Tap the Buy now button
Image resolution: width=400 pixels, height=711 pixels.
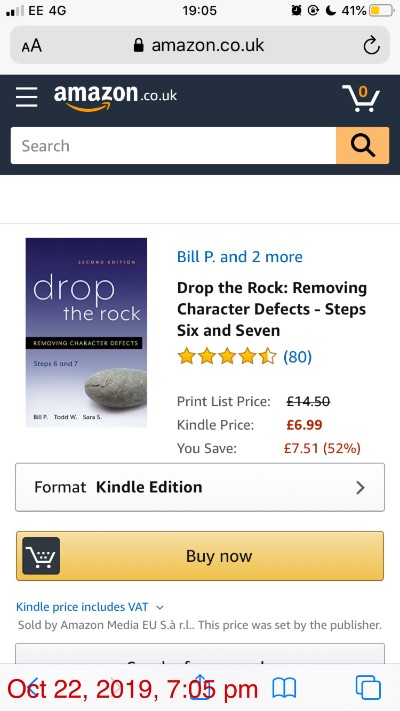[x=200, y=556]
